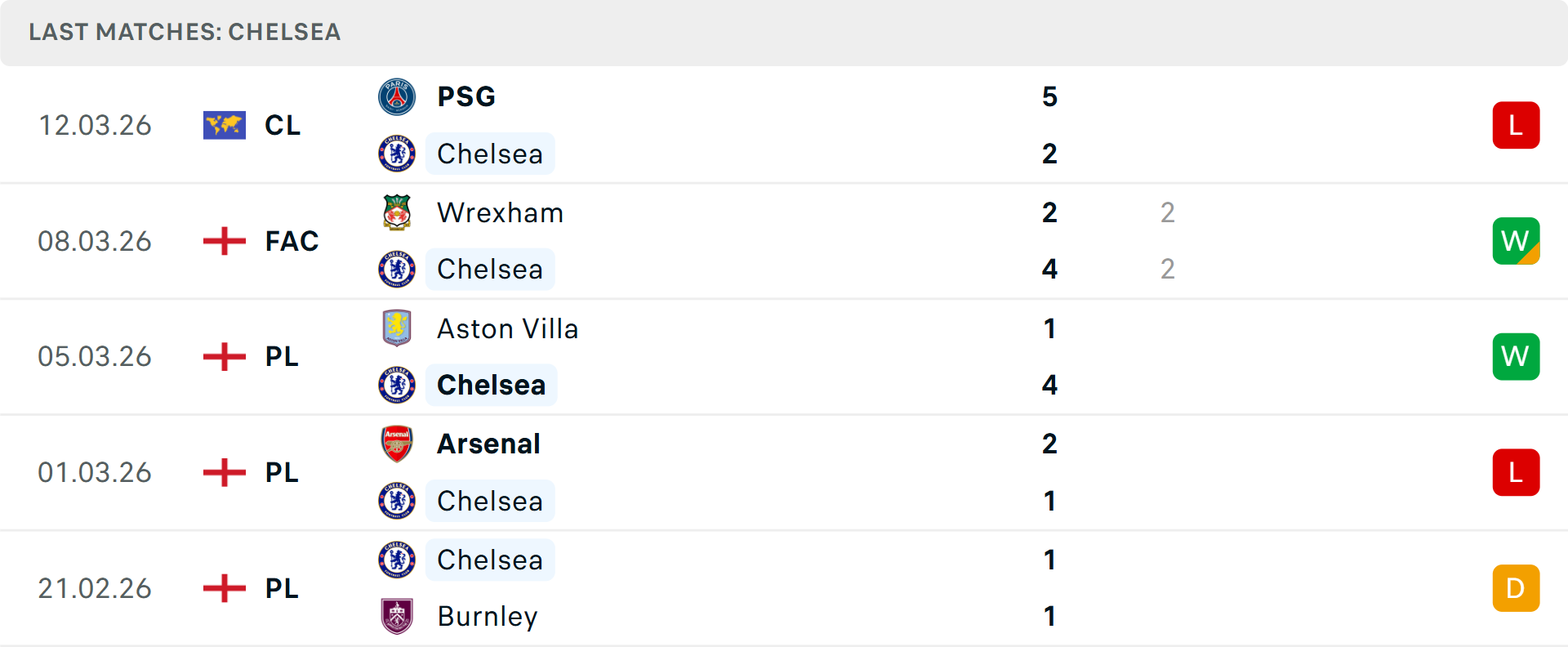Click the red L badge for PSG match
The width and height of the screenshot is (1568, 647).
click(x=1516, y=125)
